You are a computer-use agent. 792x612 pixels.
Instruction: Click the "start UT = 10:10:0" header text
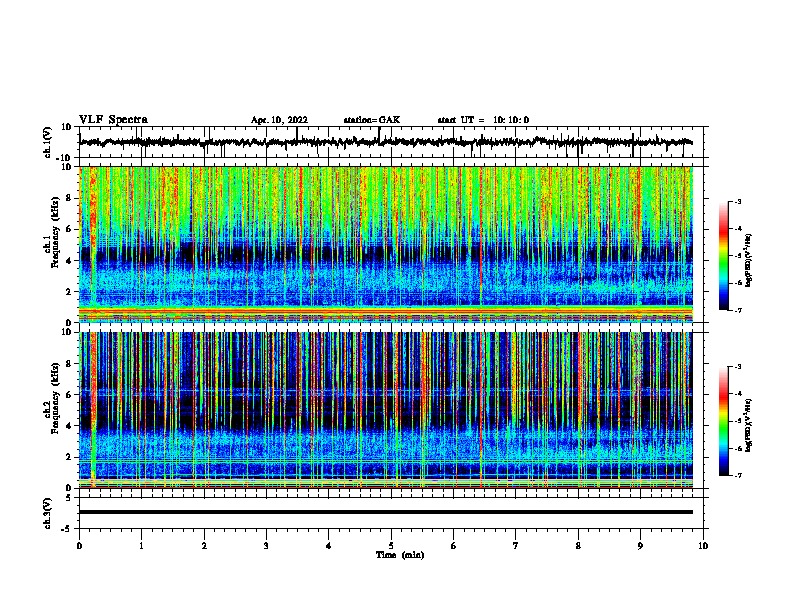click(x=483, y=120)
